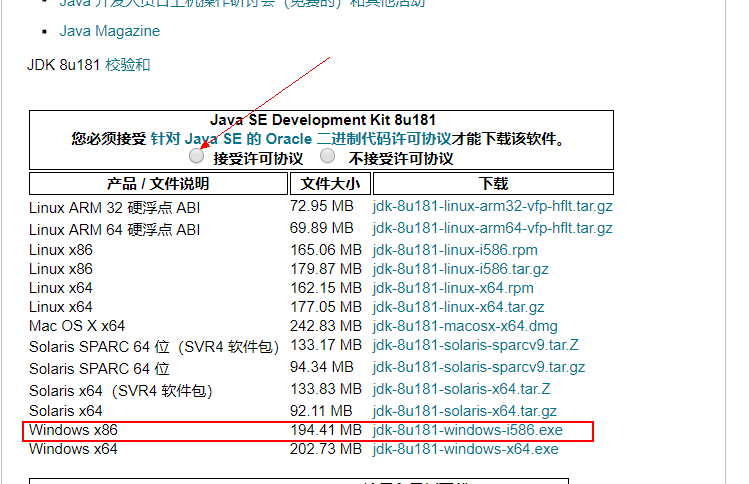
Task: Click the Mac OS X x64 product cell
Action: [77, 326]
